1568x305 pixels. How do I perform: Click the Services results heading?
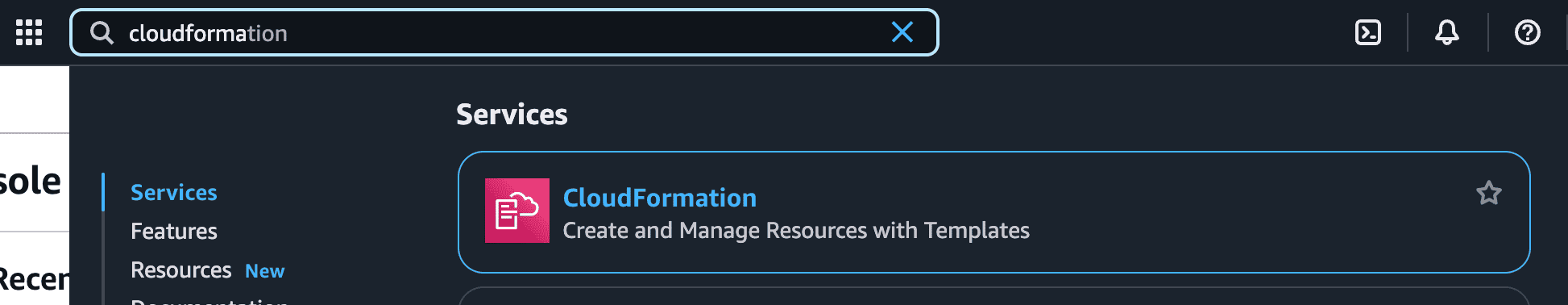tap(512, 115)
